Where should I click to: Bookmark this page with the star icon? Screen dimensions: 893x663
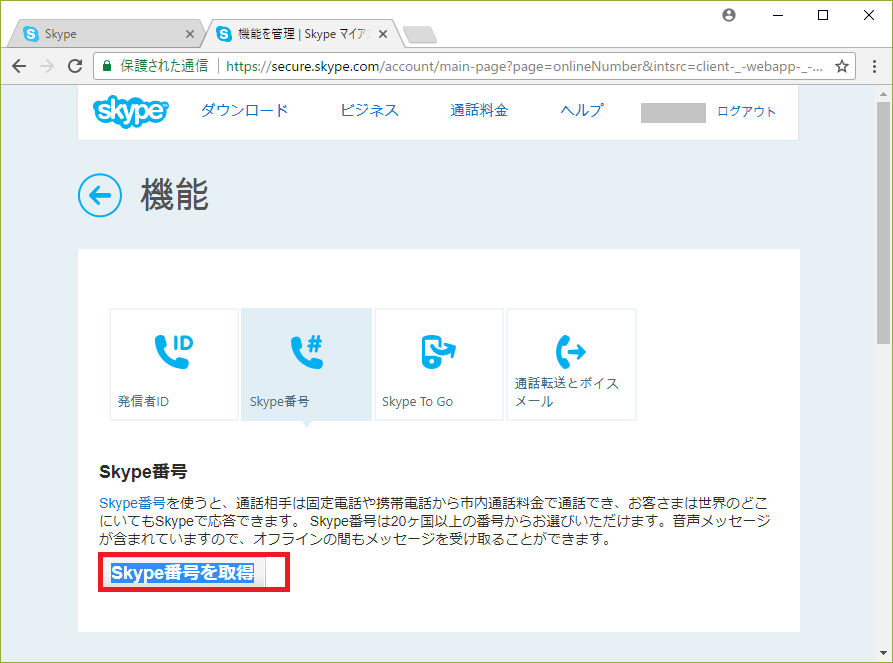click(842, 66)
